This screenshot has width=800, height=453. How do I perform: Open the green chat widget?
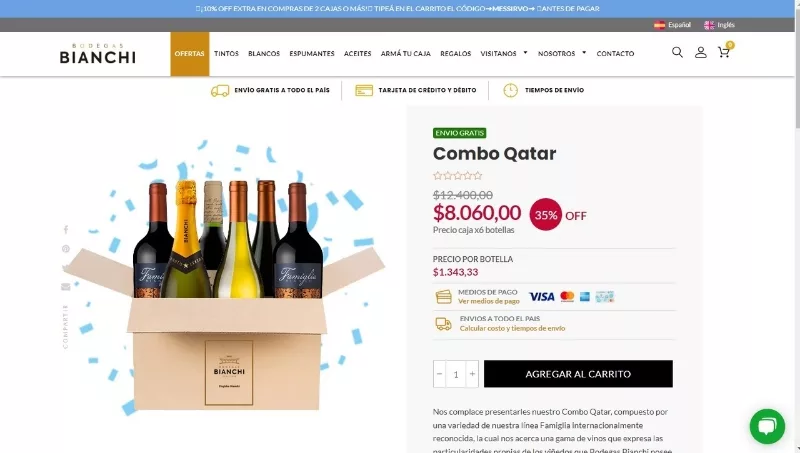[767, 427]
